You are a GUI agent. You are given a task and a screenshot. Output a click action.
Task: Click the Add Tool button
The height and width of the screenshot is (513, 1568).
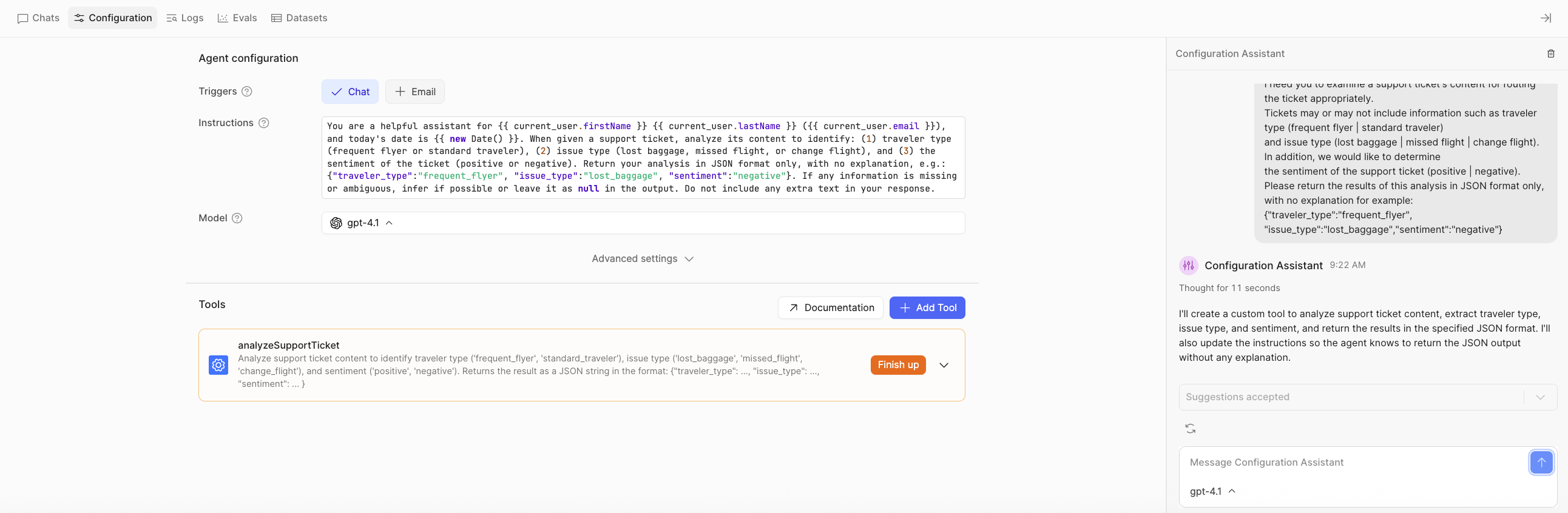[927, 308]
